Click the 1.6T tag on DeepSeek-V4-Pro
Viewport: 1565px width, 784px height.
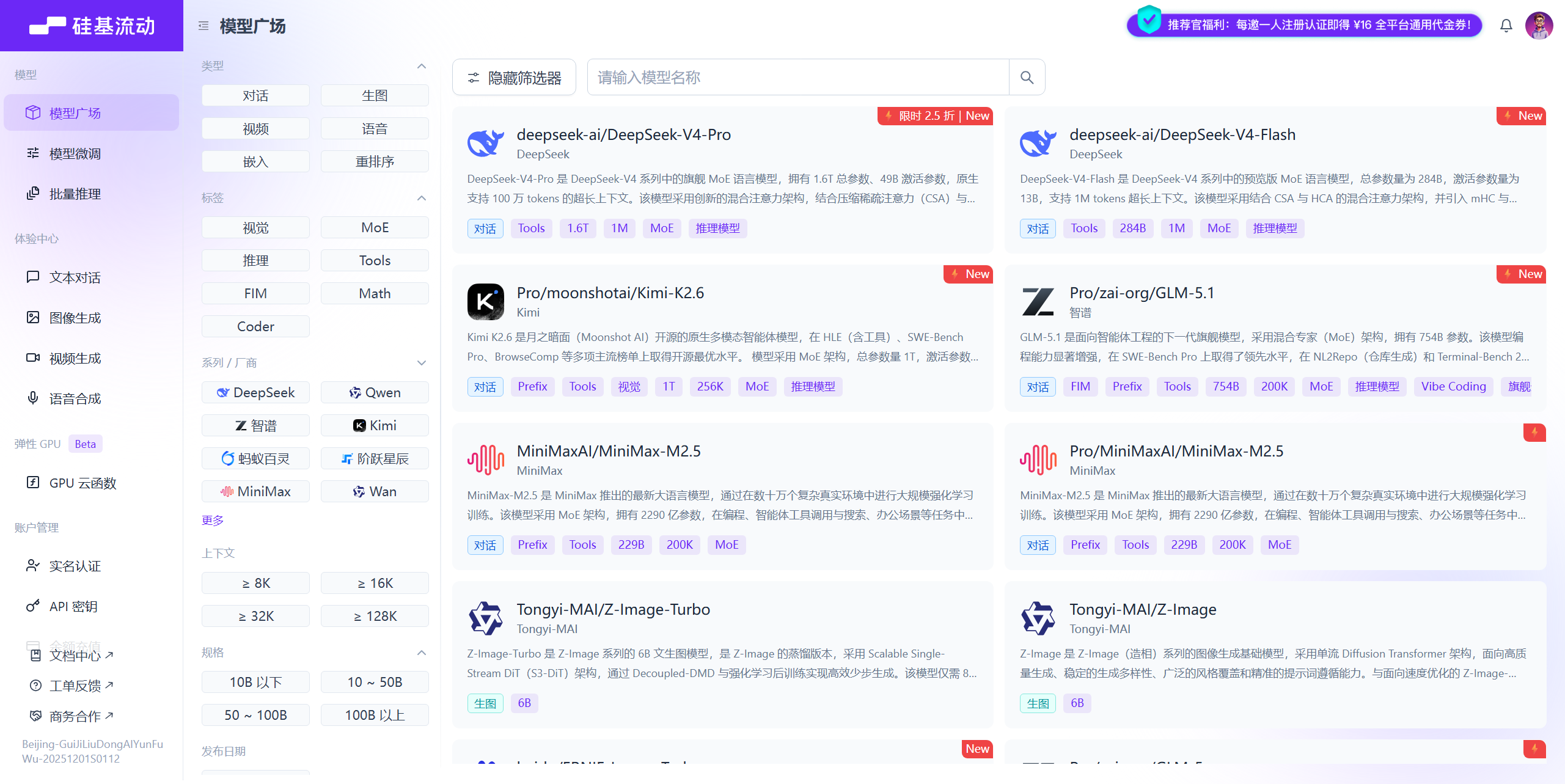coord(577,228)
